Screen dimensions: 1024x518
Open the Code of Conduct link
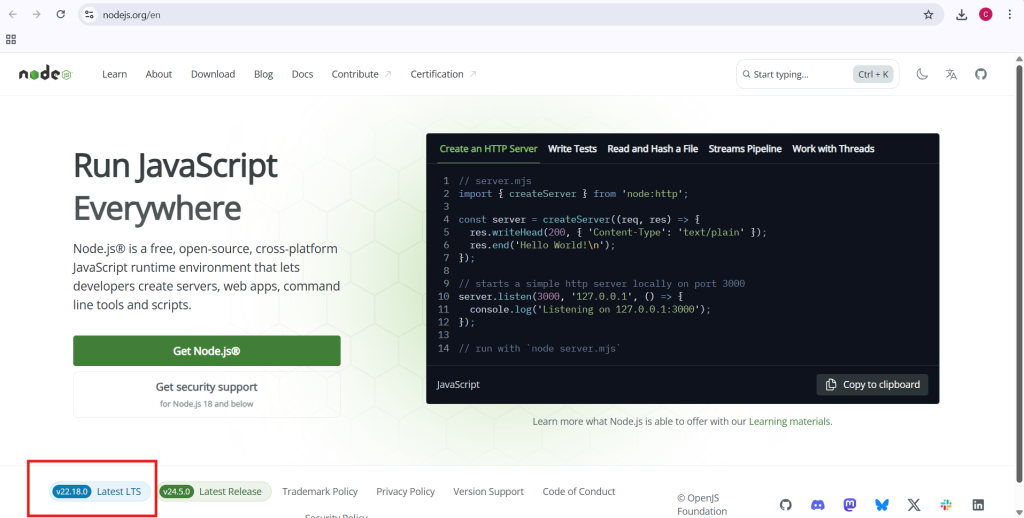pos(579,491)
